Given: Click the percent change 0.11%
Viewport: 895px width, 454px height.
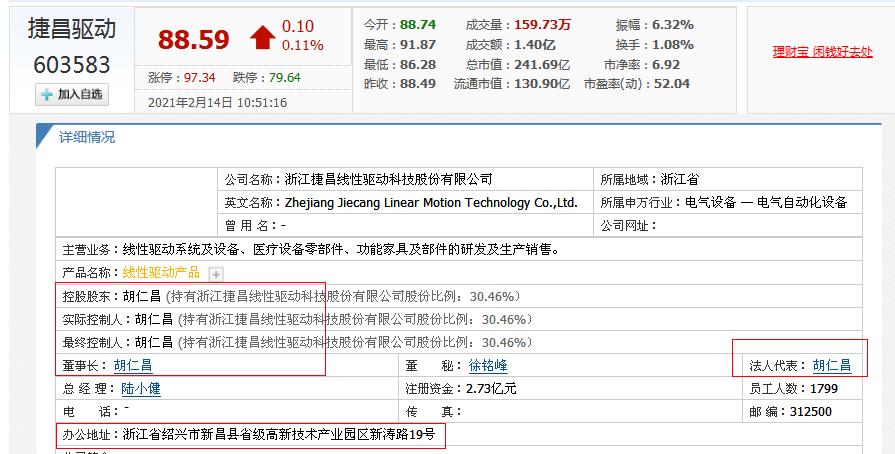Looking at the screenshot, I should pyautogui.click(x=303, y=45).
